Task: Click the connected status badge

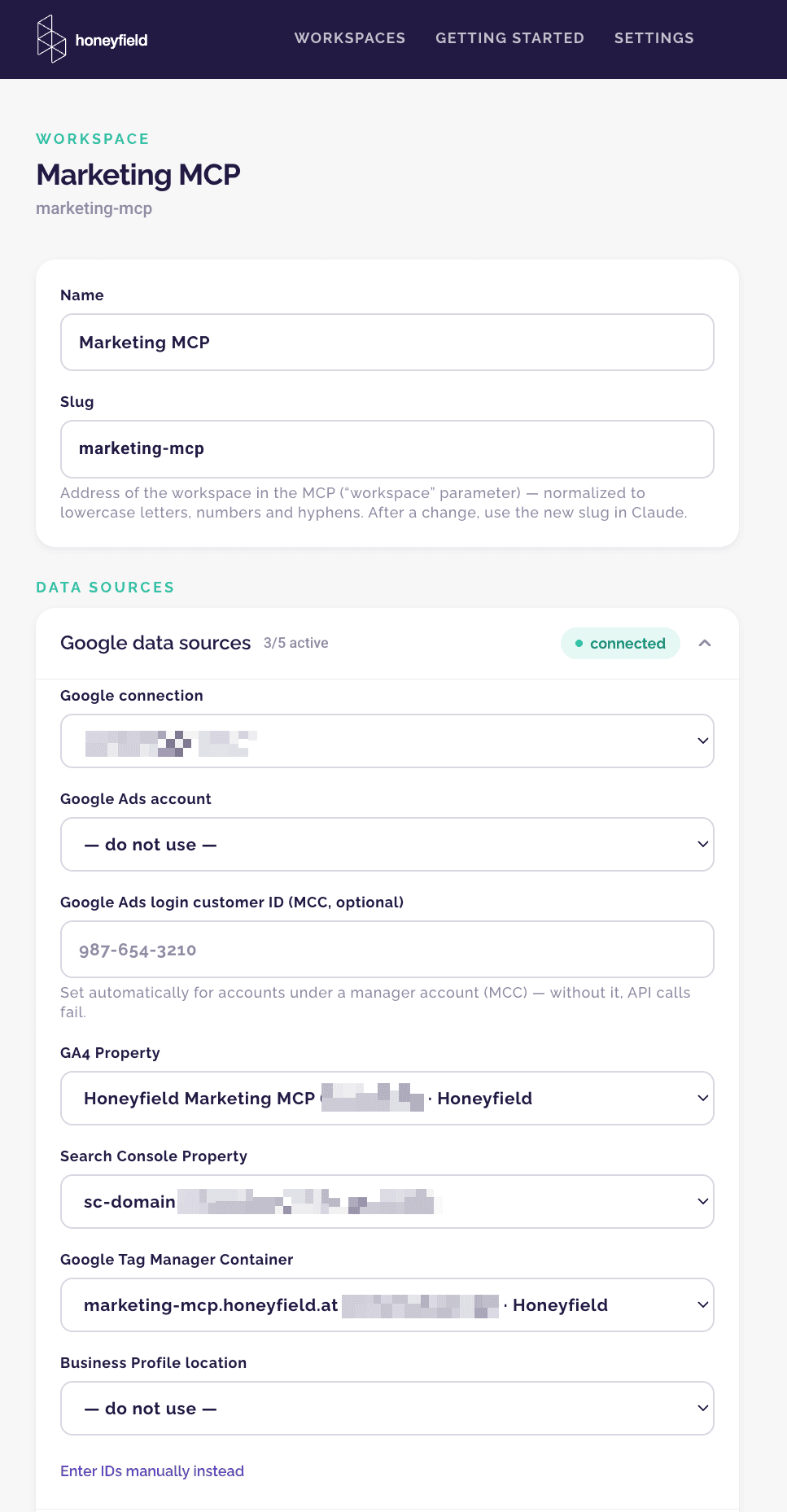Action: point(620,644)
